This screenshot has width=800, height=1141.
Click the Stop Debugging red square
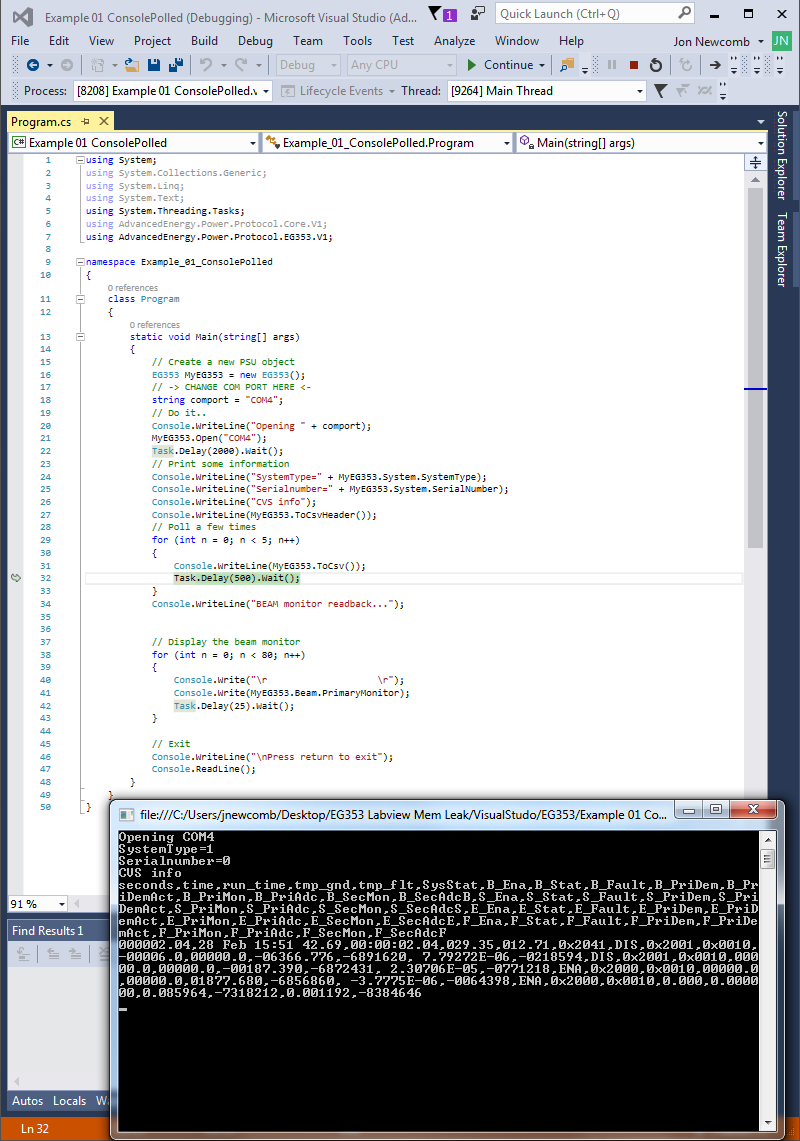point(634,65)
